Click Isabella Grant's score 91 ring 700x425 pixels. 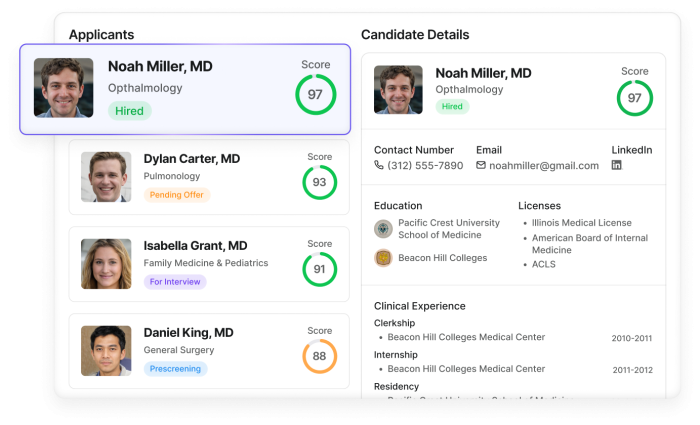pos(319,269)
